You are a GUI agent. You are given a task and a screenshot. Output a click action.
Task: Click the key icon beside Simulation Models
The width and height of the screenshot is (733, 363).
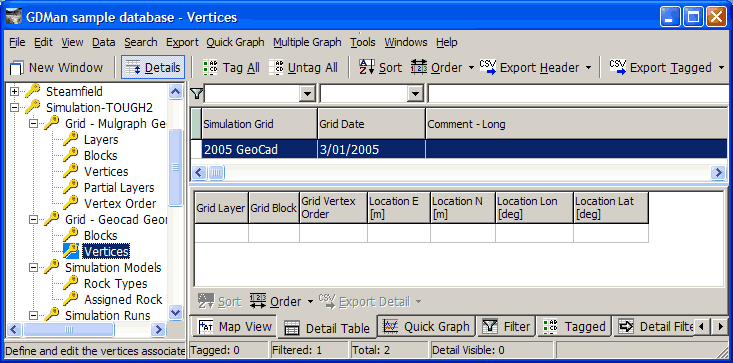[x=51, y=267]
